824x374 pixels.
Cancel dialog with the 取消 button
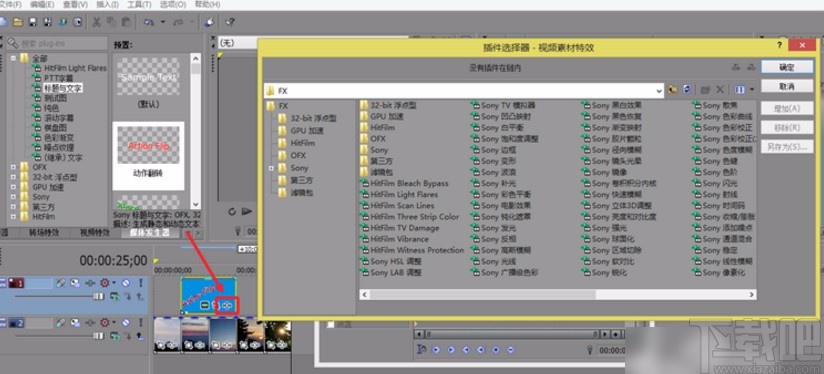click(x=787, y=86)
